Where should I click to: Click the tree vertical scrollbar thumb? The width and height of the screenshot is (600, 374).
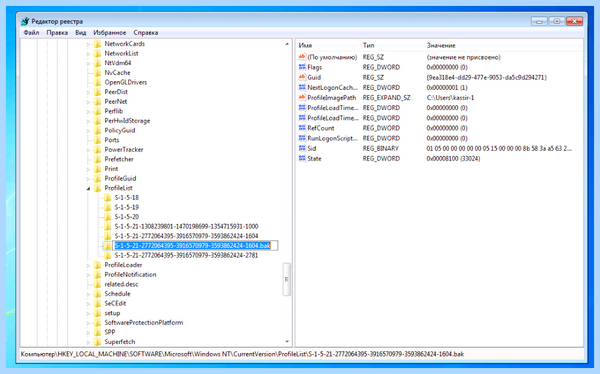point(287,279)
